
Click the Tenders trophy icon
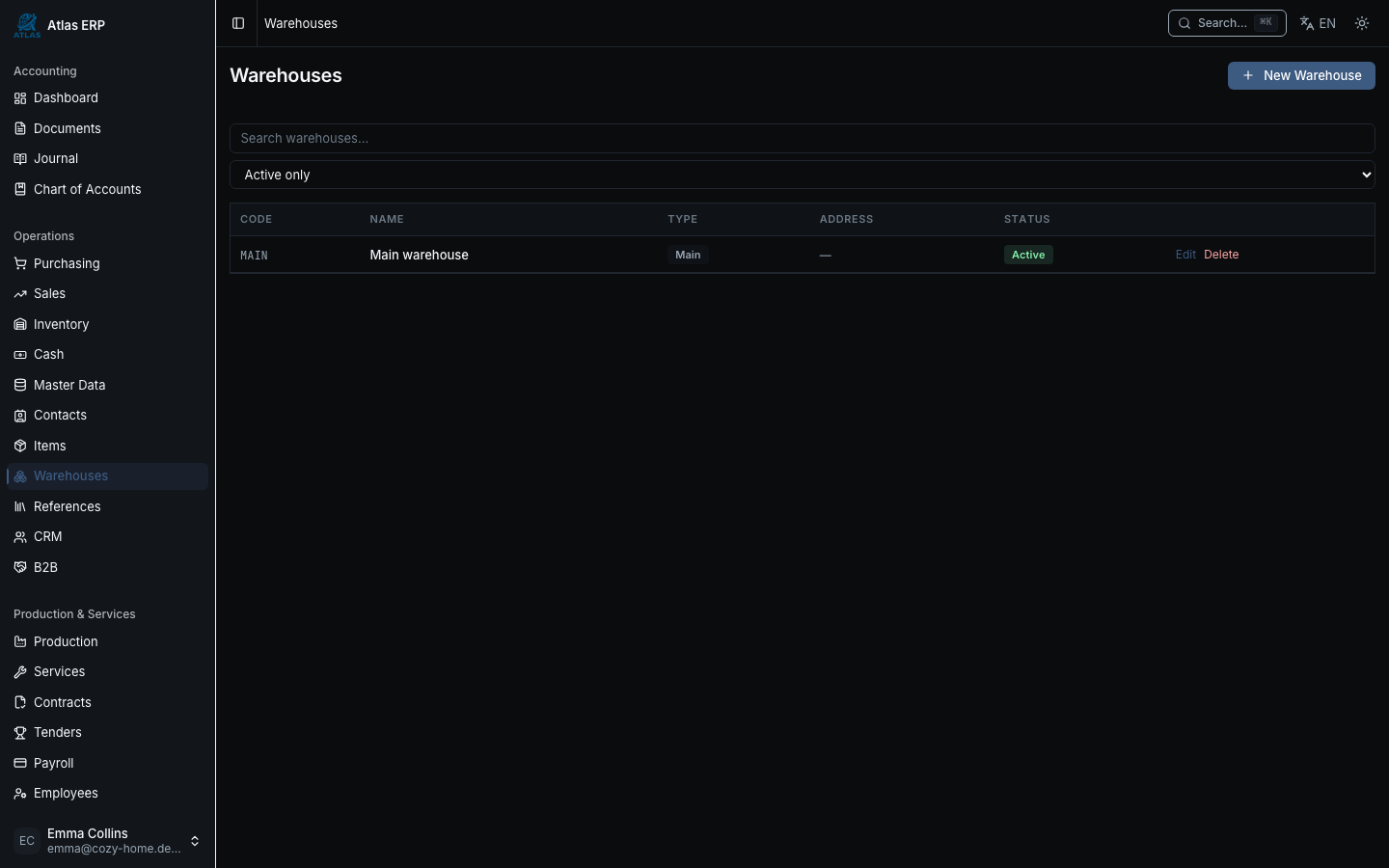(x=20, y=733)
